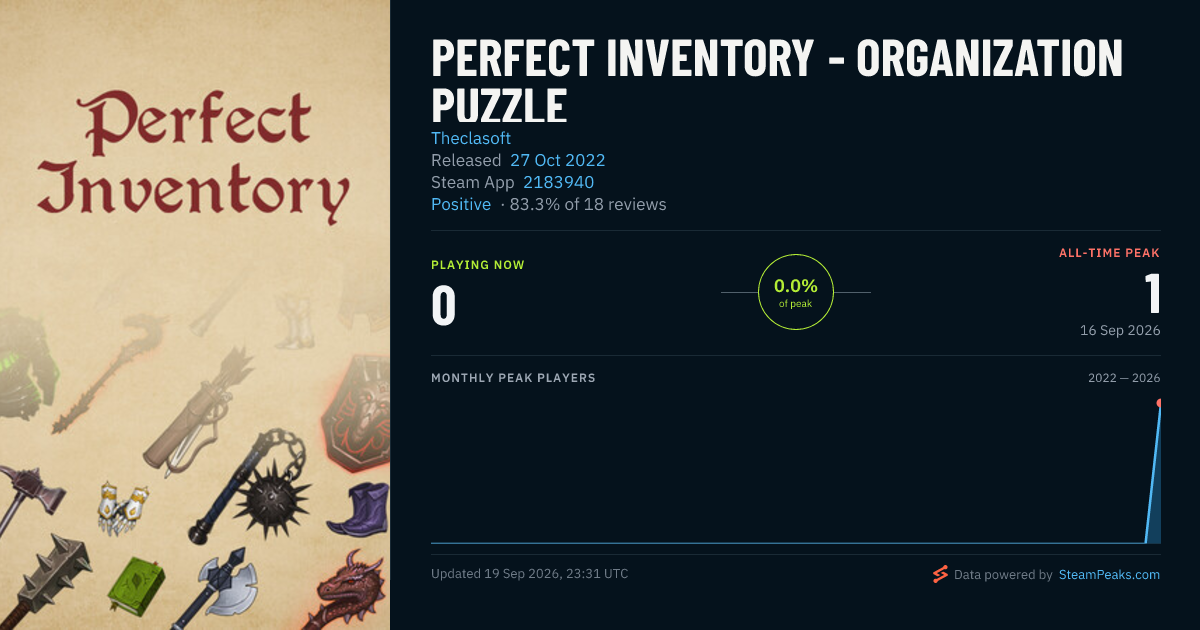Click the SteamPeaks logo icon

coord(940,574)
